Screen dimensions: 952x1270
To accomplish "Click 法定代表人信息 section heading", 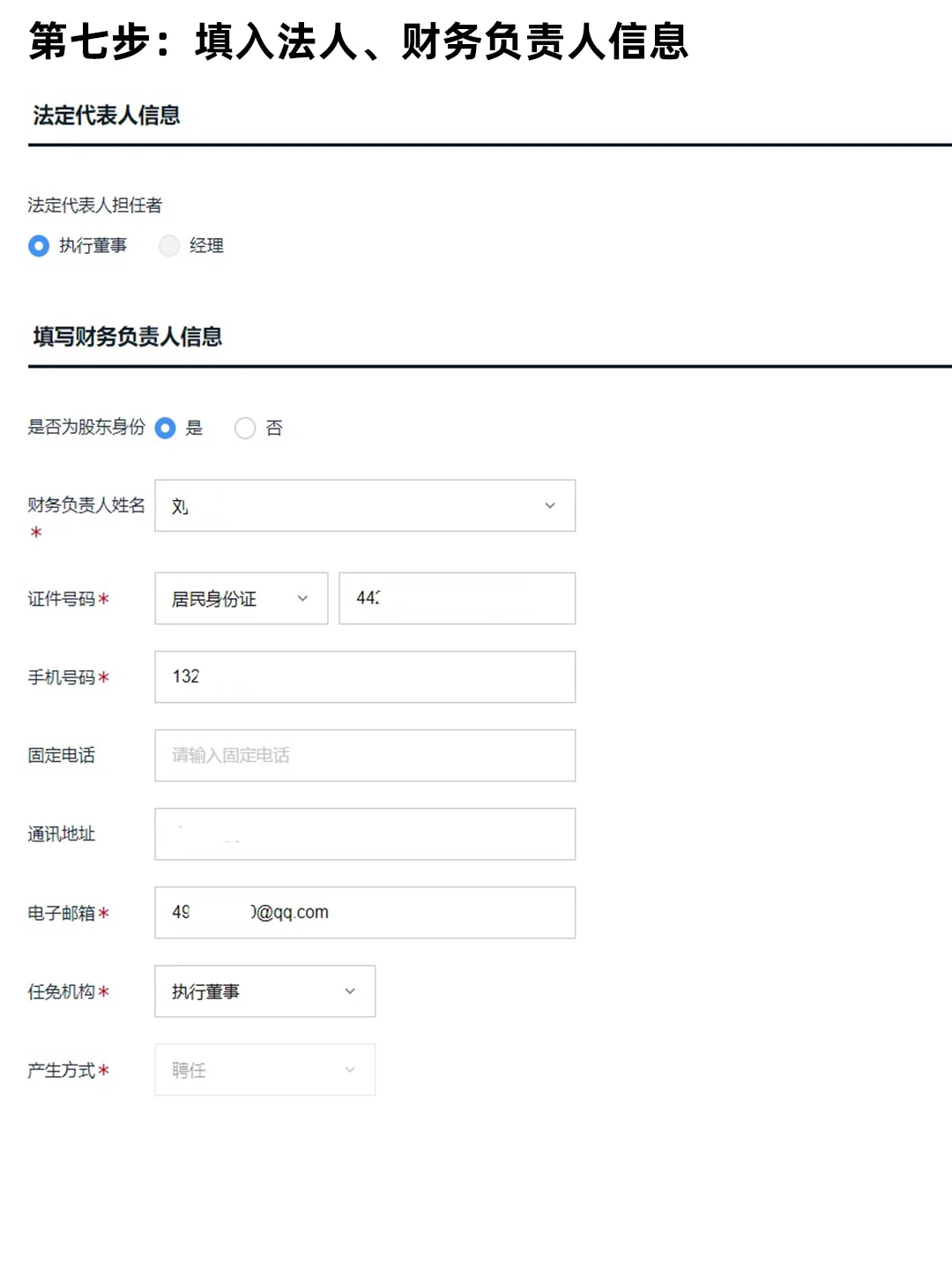I will 107,116.
